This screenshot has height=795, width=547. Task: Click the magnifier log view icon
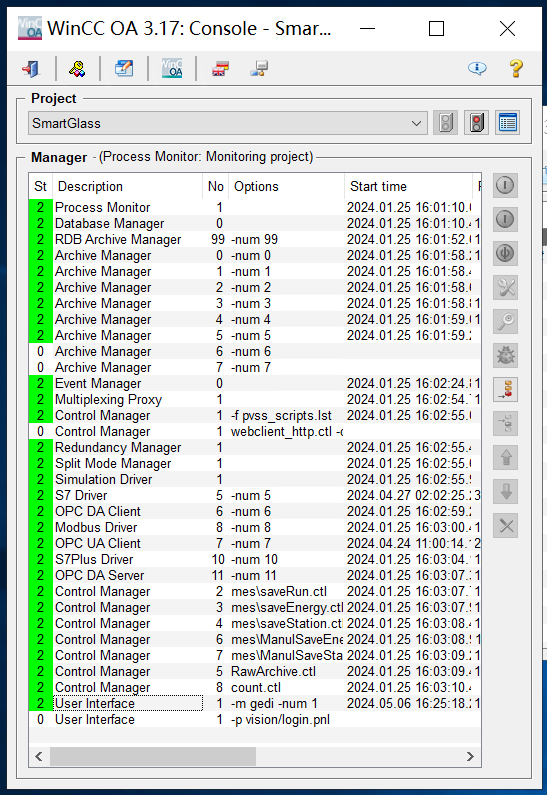pyautogui.click(x=505, y=321)
